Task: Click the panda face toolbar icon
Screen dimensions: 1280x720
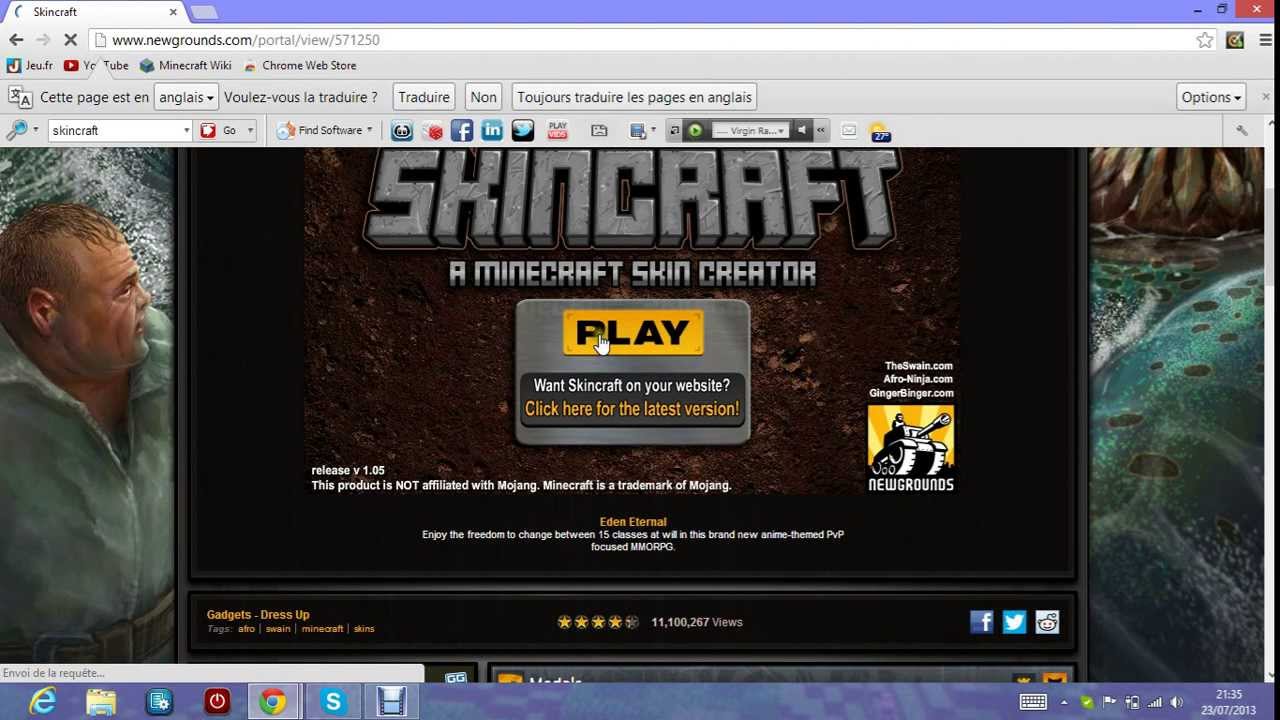Action: (x=401, y=130)
